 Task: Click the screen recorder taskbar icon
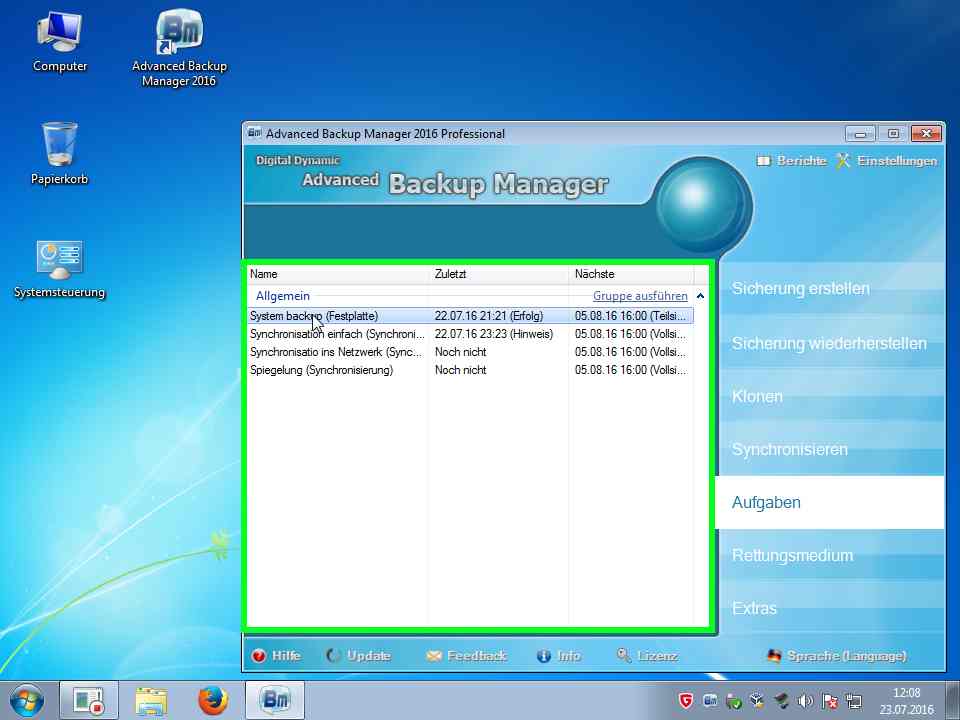pos(88,700)
